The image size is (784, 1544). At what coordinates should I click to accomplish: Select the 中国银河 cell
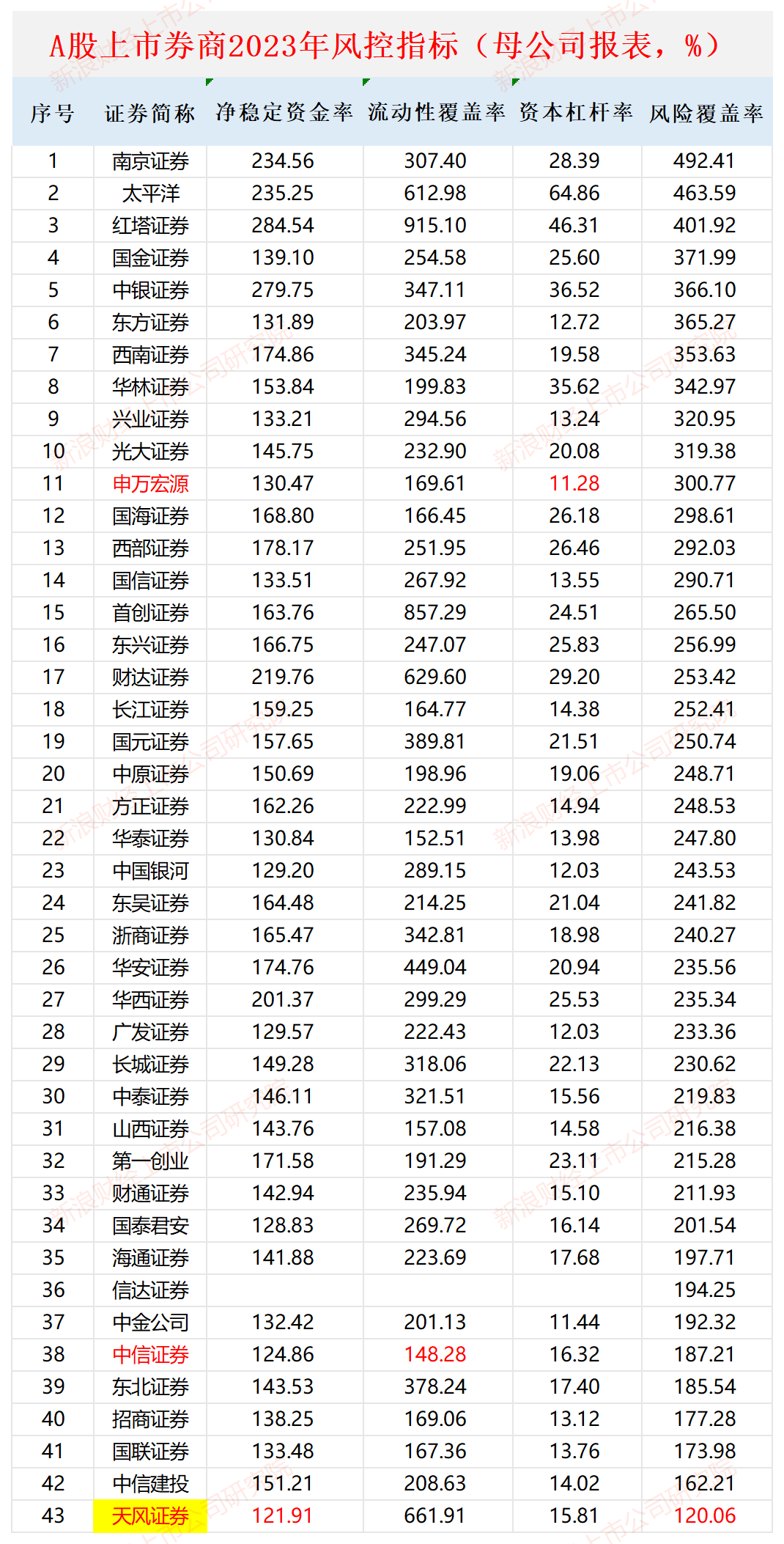click(150, 871)
